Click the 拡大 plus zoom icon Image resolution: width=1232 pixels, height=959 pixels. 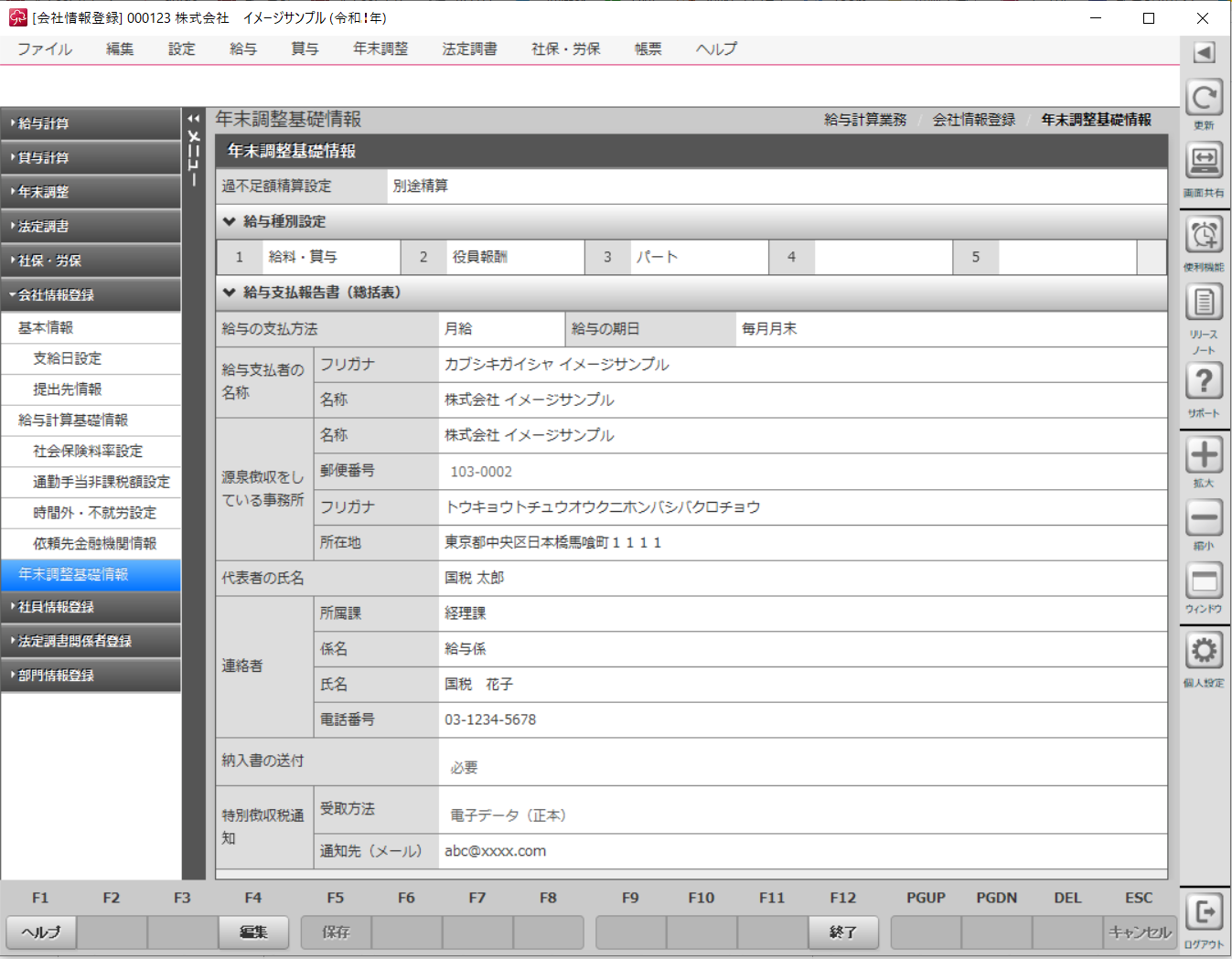point(1204,455)
